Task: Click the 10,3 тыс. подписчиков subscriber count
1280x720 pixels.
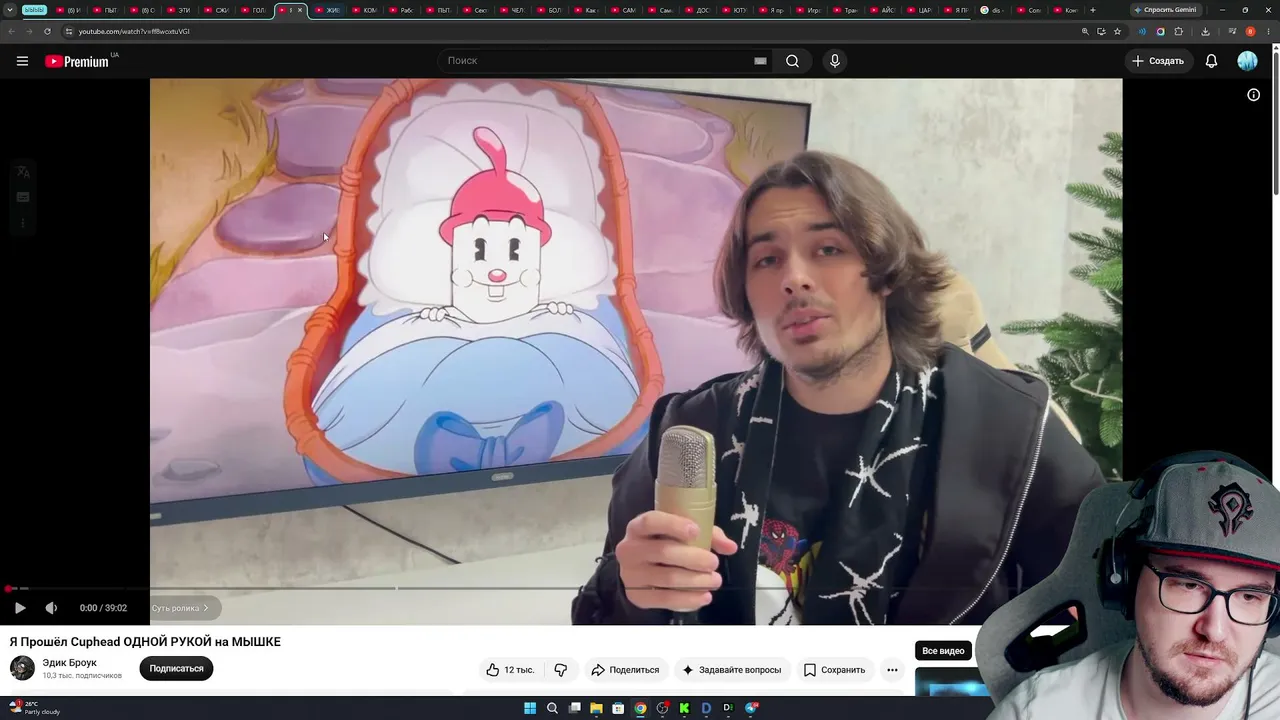Action: [x=82, y=676]
